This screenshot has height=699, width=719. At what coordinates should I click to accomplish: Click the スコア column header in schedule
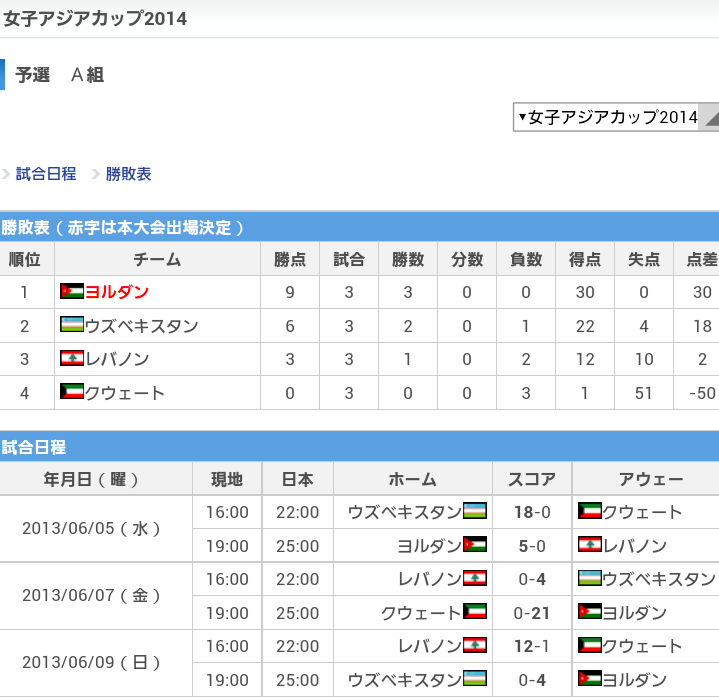pyautogui.click(x=532, y=479)
